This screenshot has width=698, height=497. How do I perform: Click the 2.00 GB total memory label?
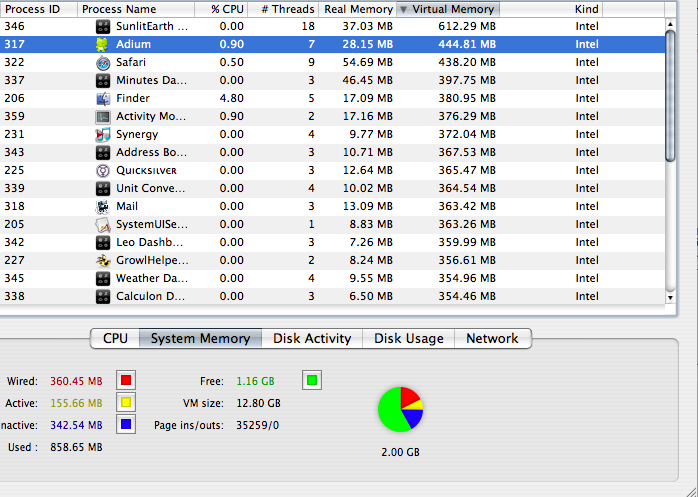pos(400,452)
